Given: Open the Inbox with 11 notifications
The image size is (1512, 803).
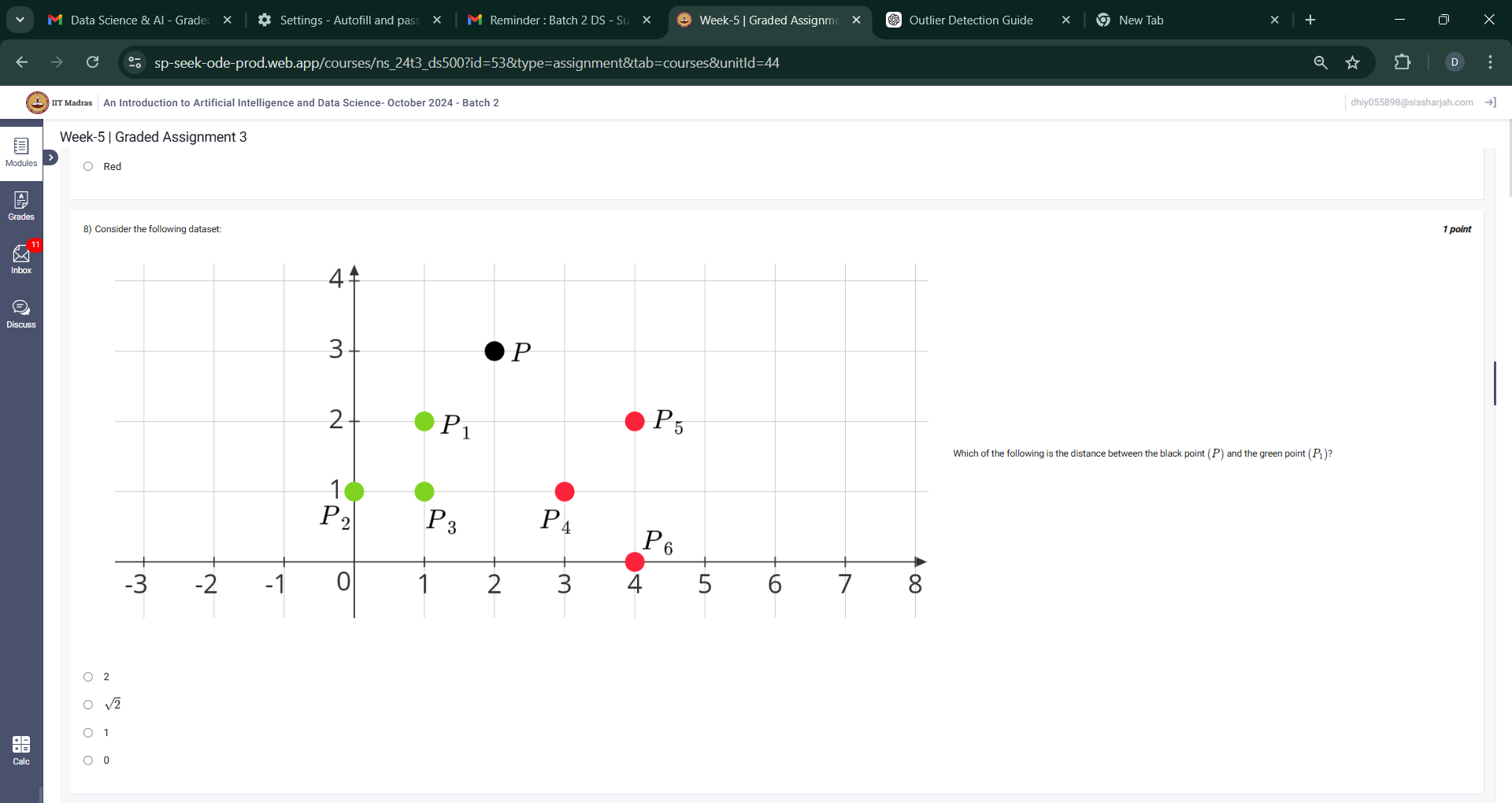Looking at the screenshot, I should [21, 259].
